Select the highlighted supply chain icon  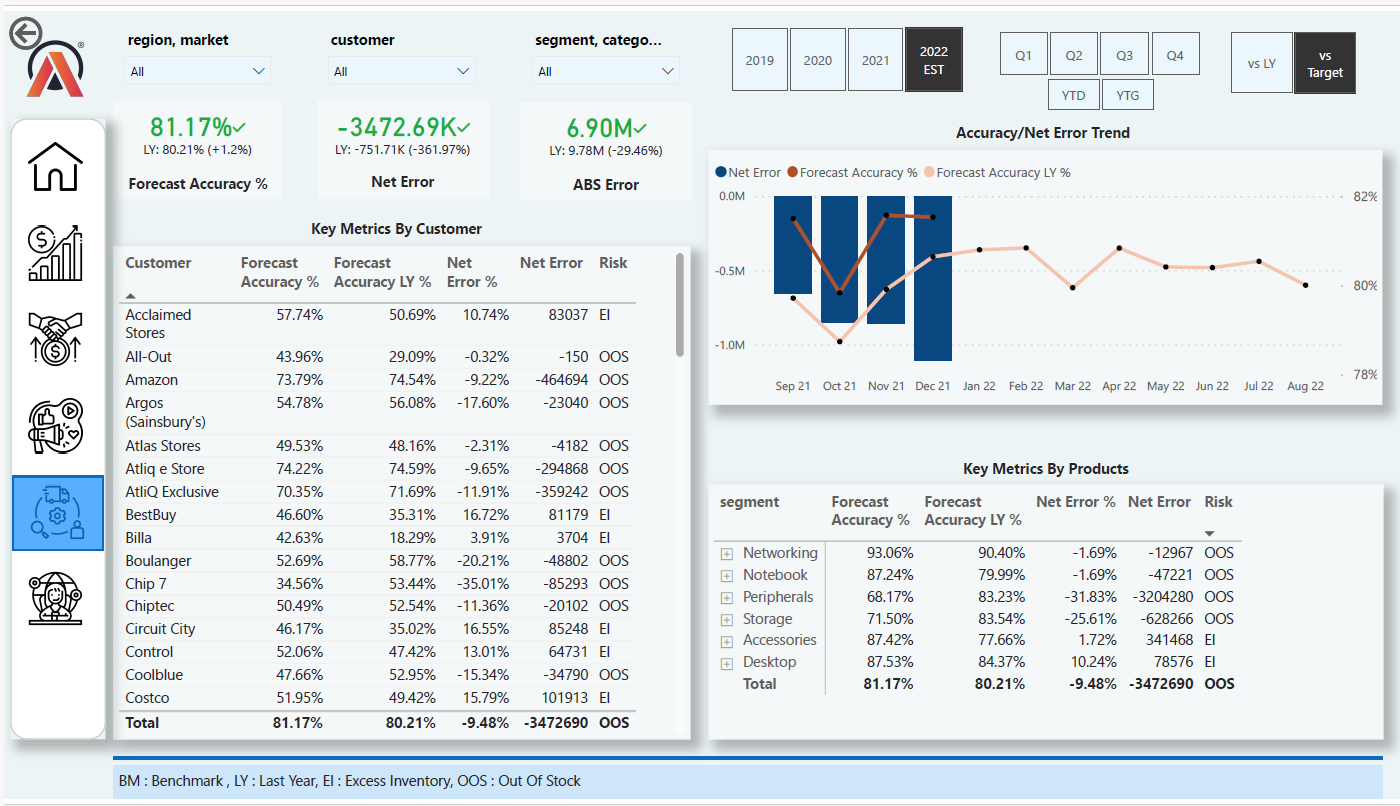[x=57, y=513]
